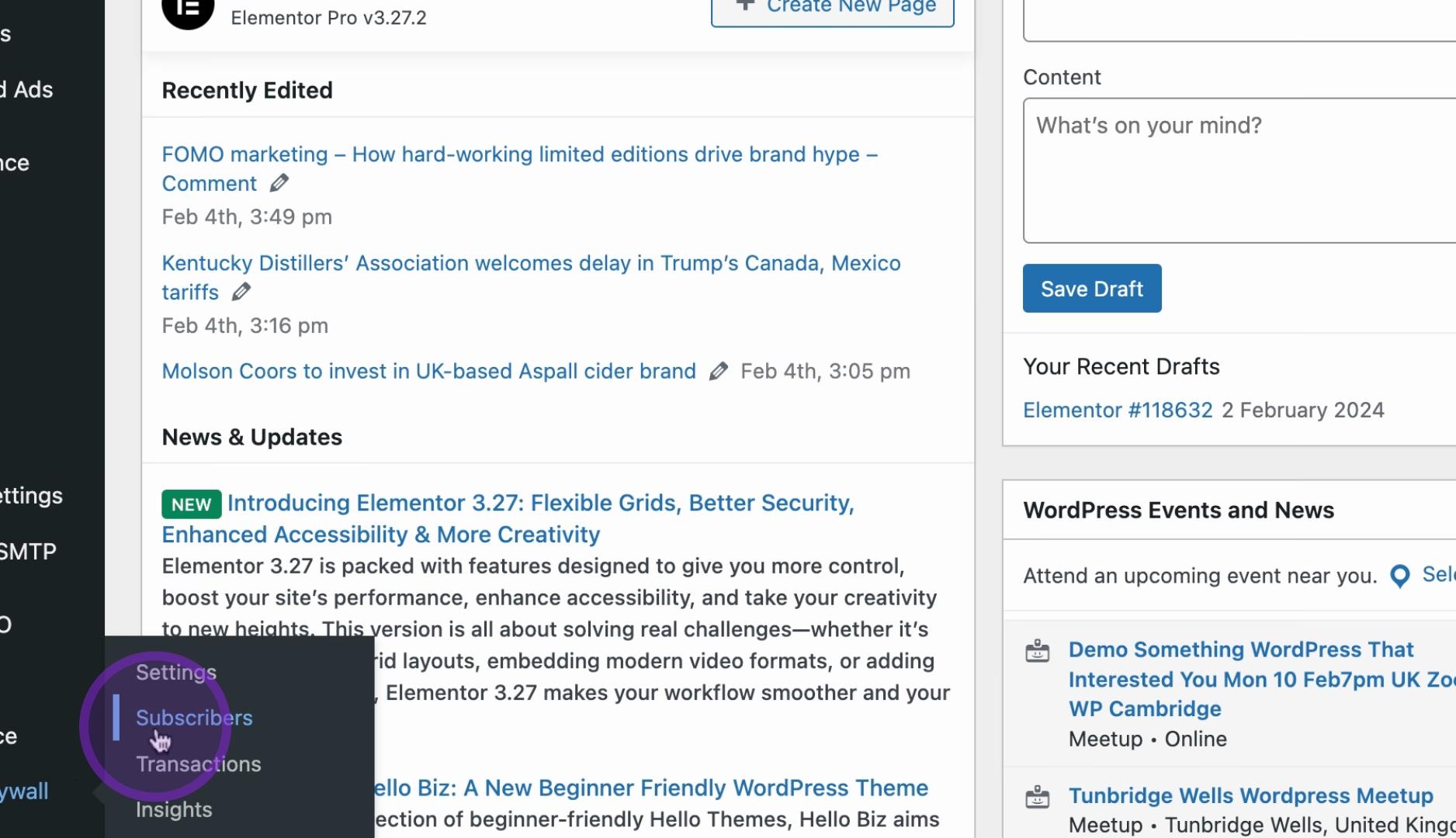Click the location pin icon for events
Viewport: 1456px width, 838px height.
pyautogui.click(x=1400, y=576)
